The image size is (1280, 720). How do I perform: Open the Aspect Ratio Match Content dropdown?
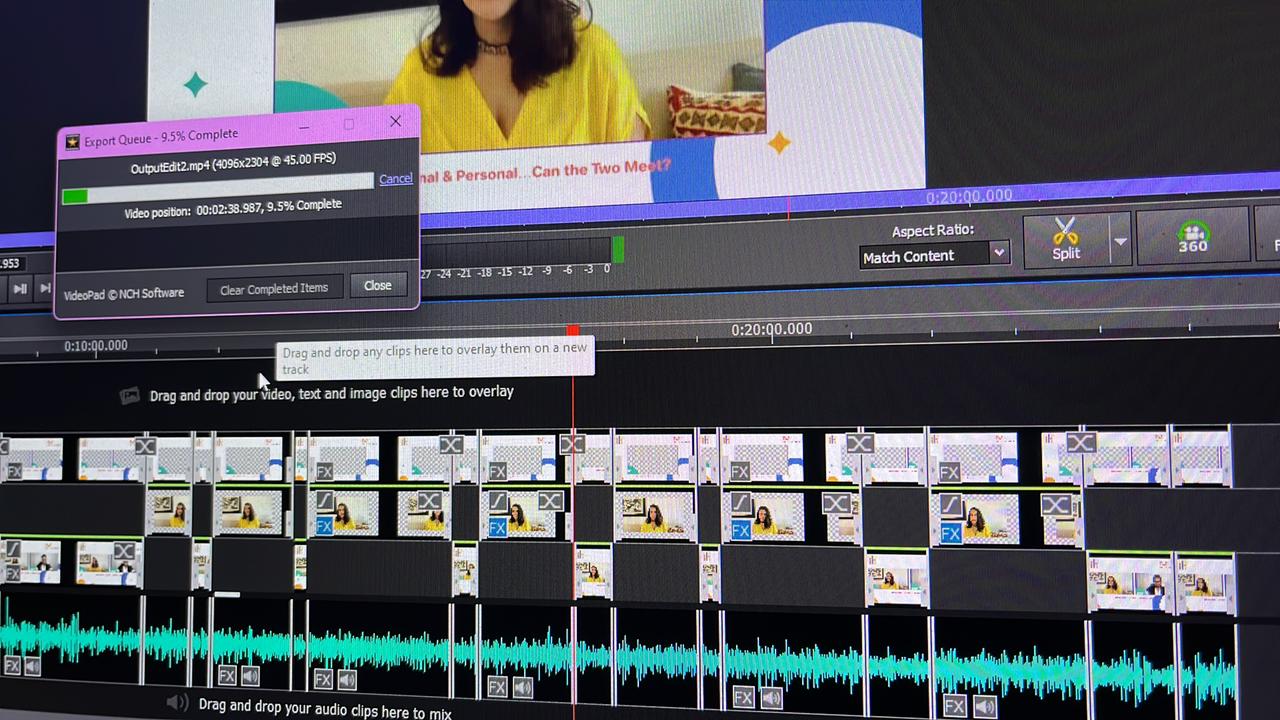[x=934, y=256]
